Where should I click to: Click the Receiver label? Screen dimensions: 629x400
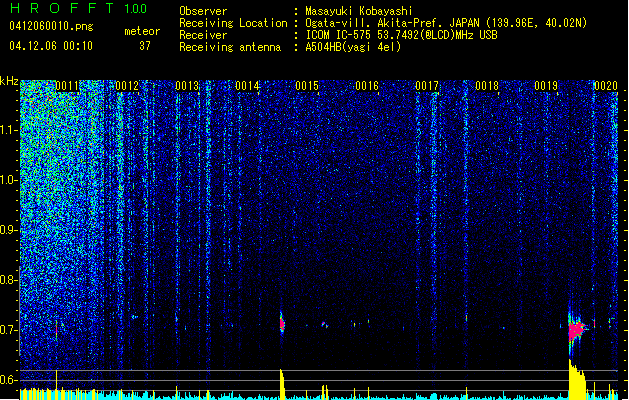203,35
